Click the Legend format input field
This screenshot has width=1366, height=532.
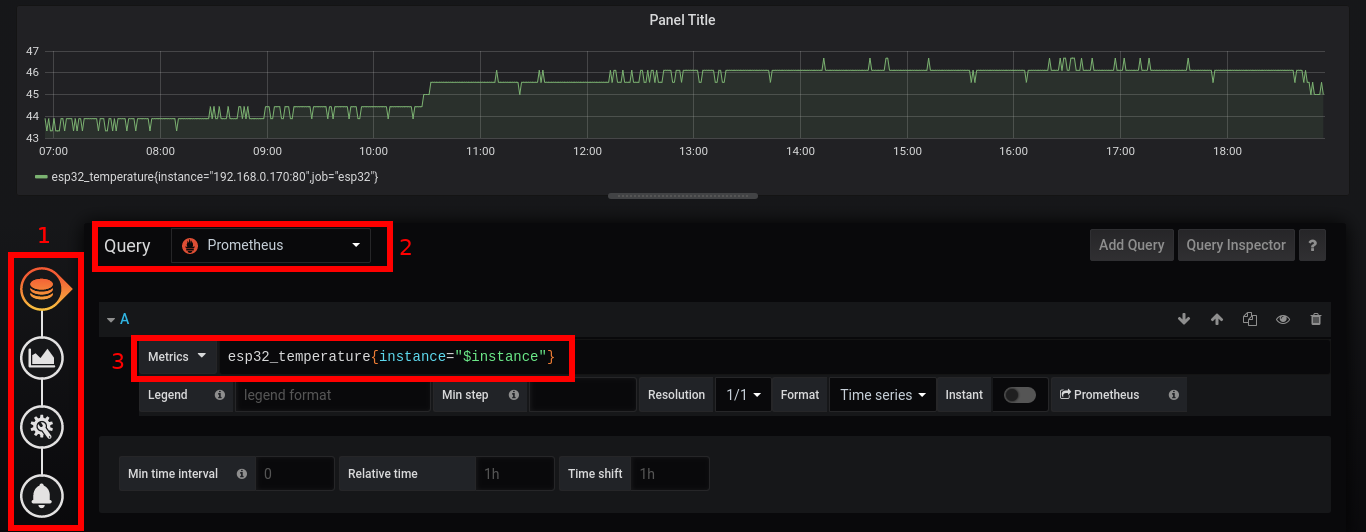pyautogui.click(x=332, y=395)
